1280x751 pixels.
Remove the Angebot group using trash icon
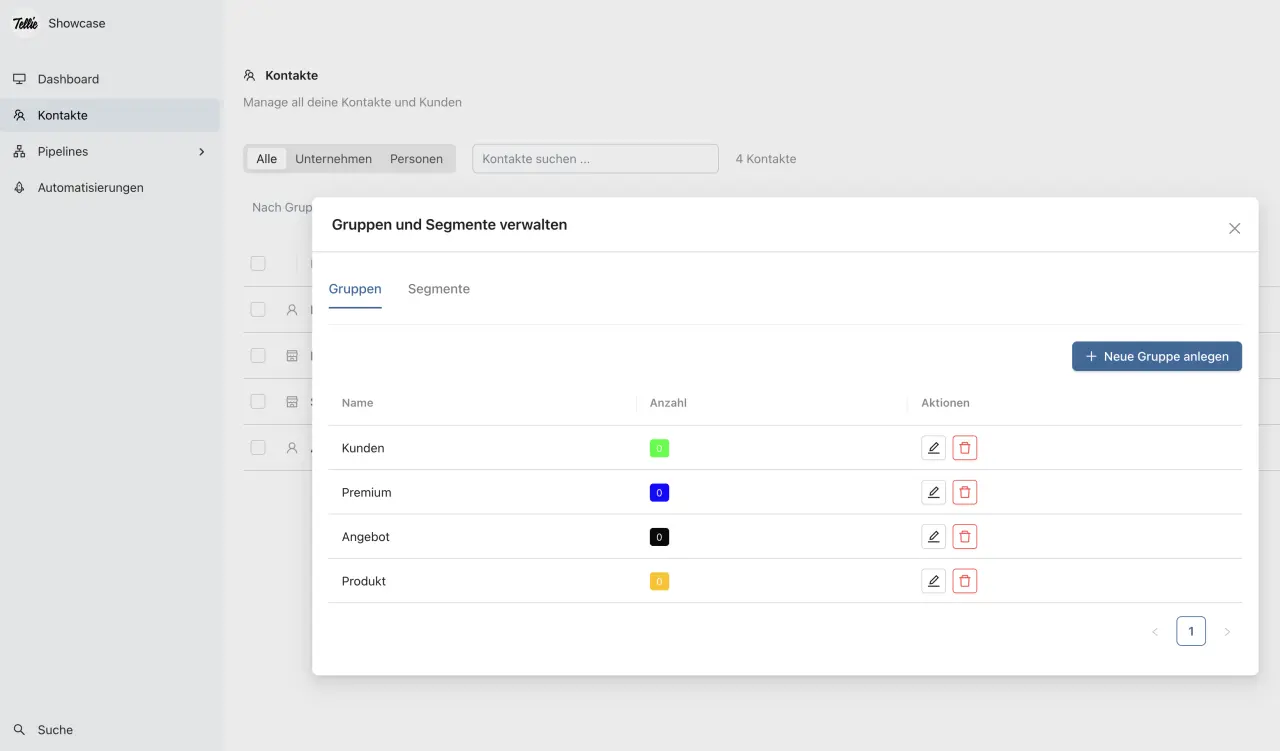coord(964,537)
